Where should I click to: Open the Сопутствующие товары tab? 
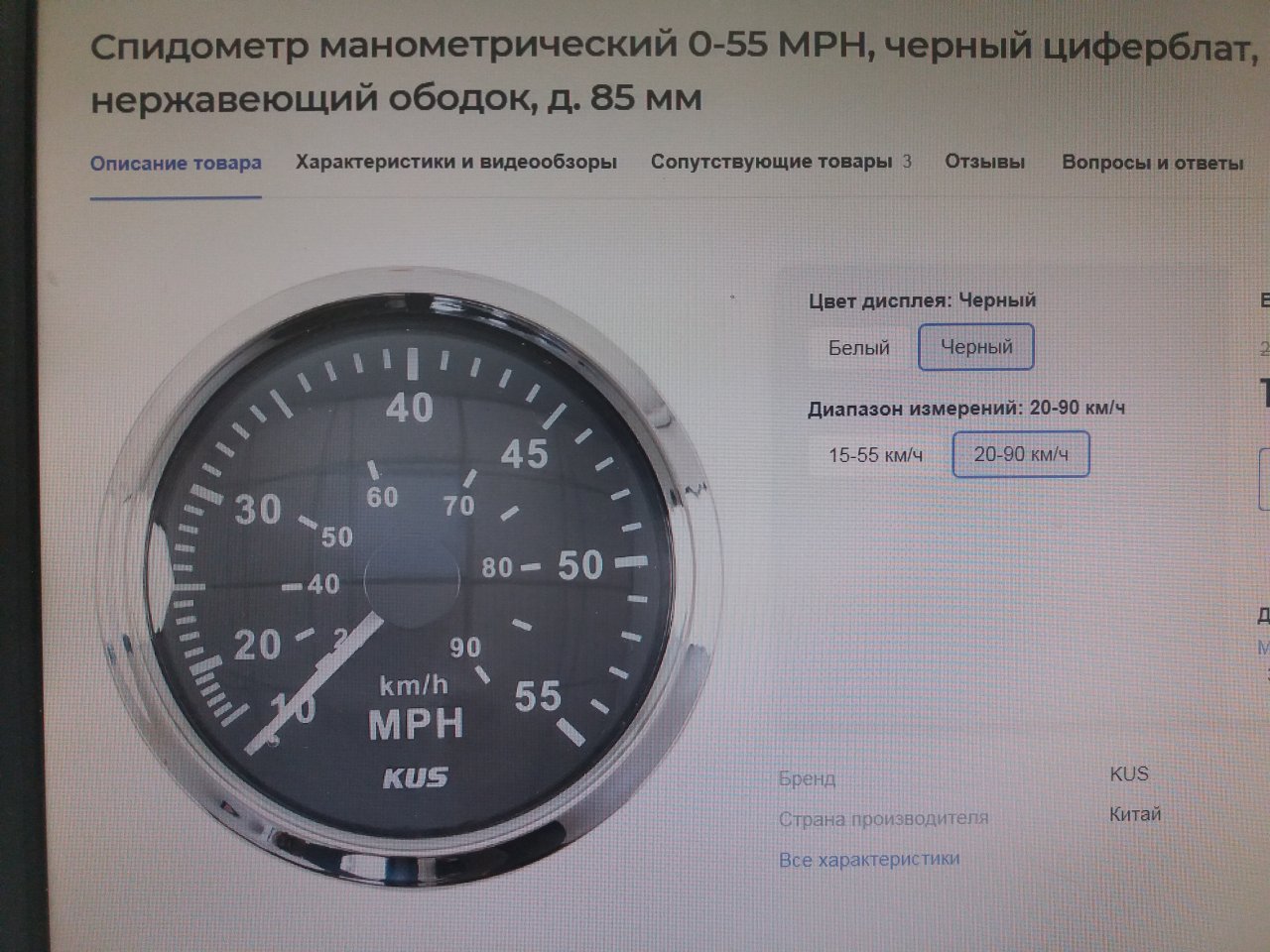[771, 162]
